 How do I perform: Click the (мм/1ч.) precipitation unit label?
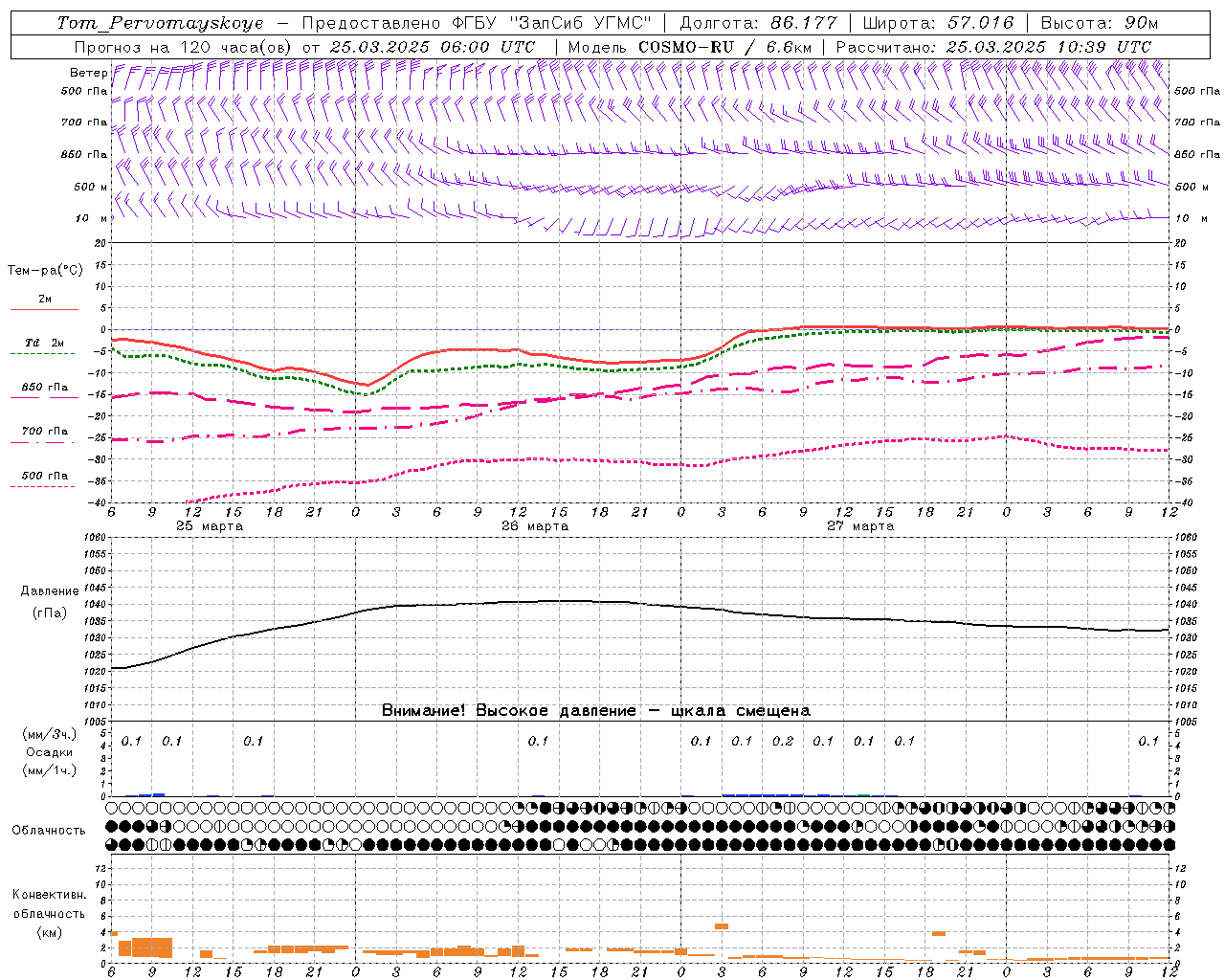(x=50, y=770)
